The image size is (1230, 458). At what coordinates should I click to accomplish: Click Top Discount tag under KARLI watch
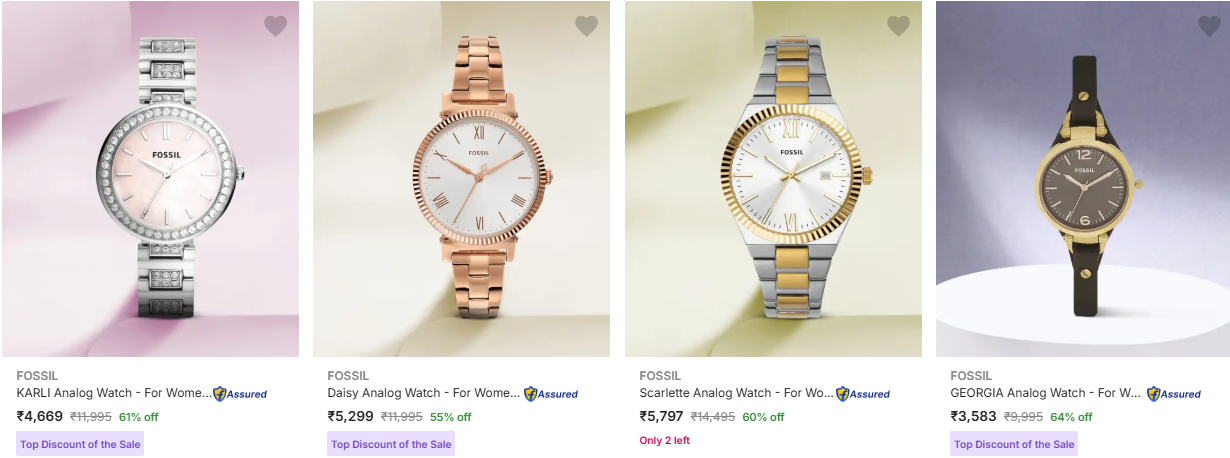[x=81, y=444]
